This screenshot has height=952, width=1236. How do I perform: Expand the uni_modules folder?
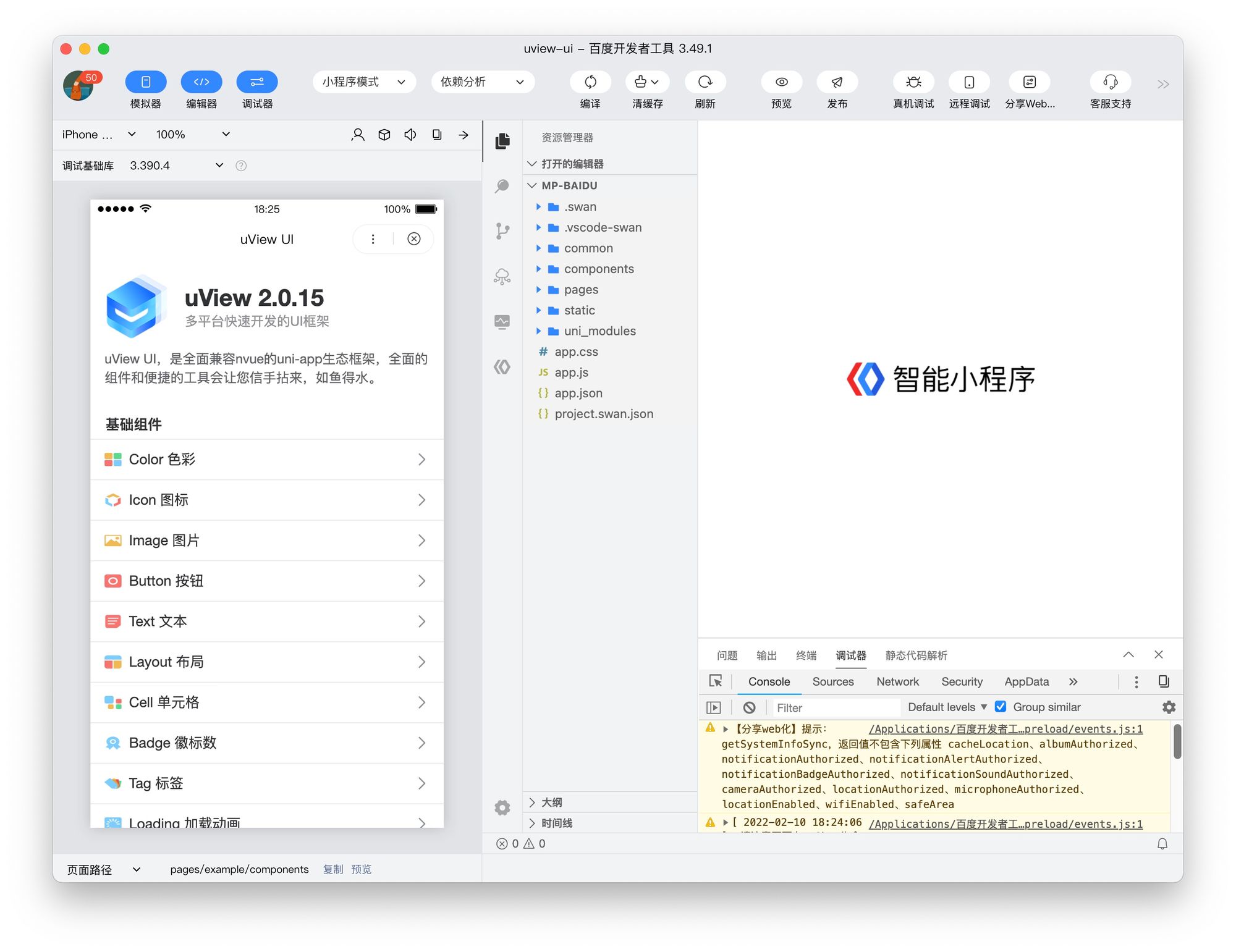tap(610, 331)
